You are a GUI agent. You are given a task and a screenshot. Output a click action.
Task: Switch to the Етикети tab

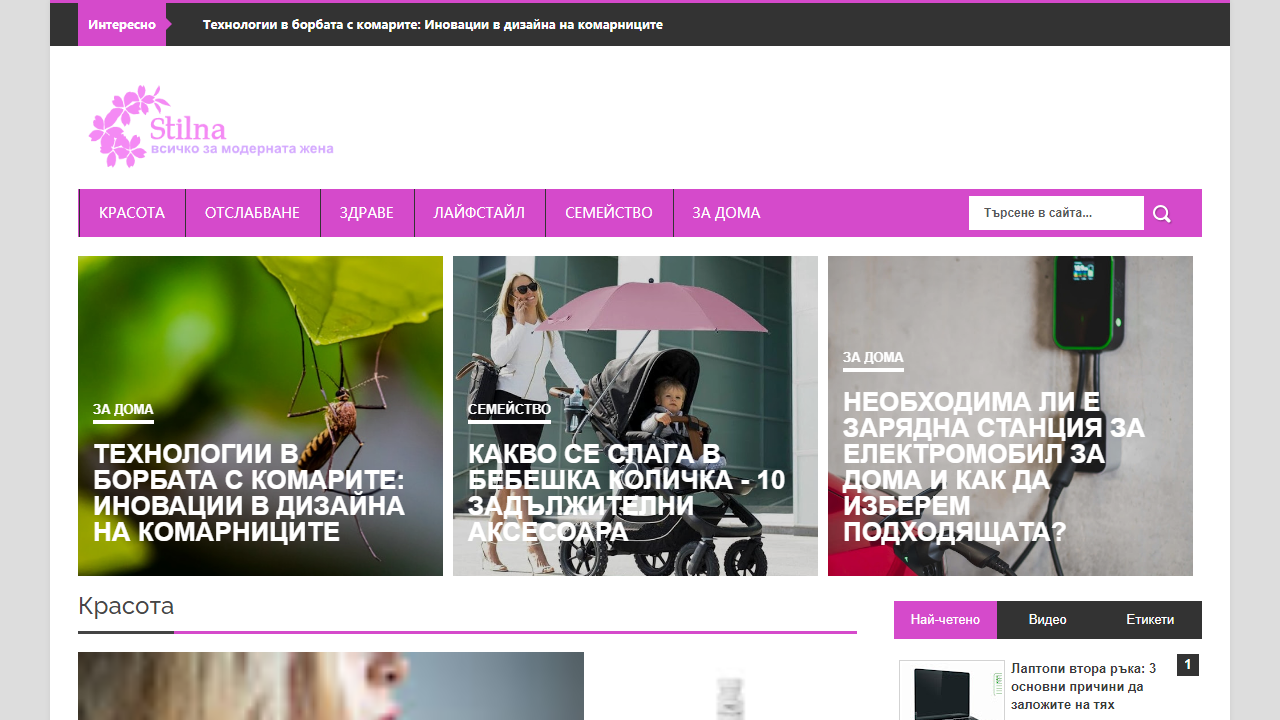[x=1150, y=620]
